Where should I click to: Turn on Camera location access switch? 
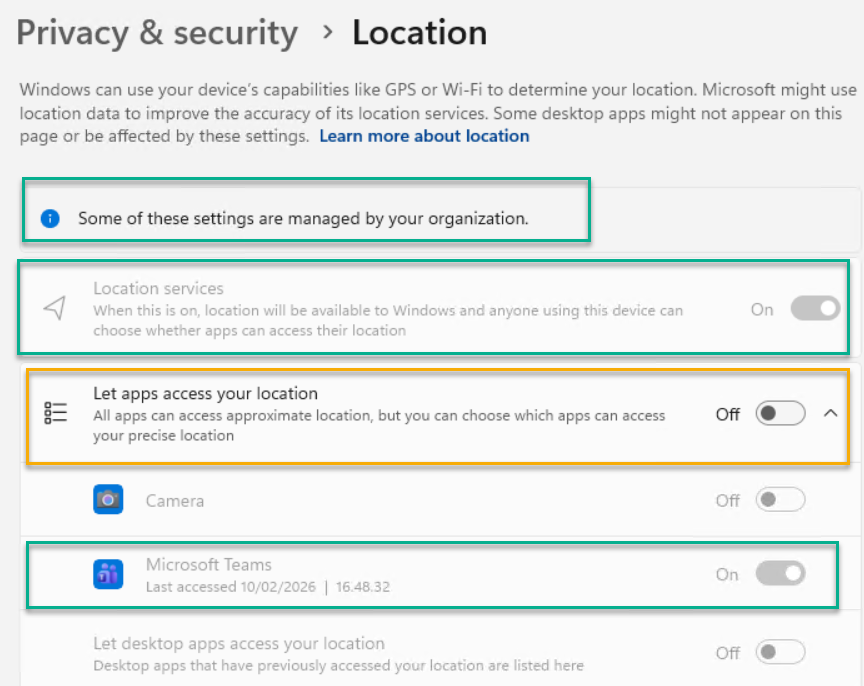(780, 500)
